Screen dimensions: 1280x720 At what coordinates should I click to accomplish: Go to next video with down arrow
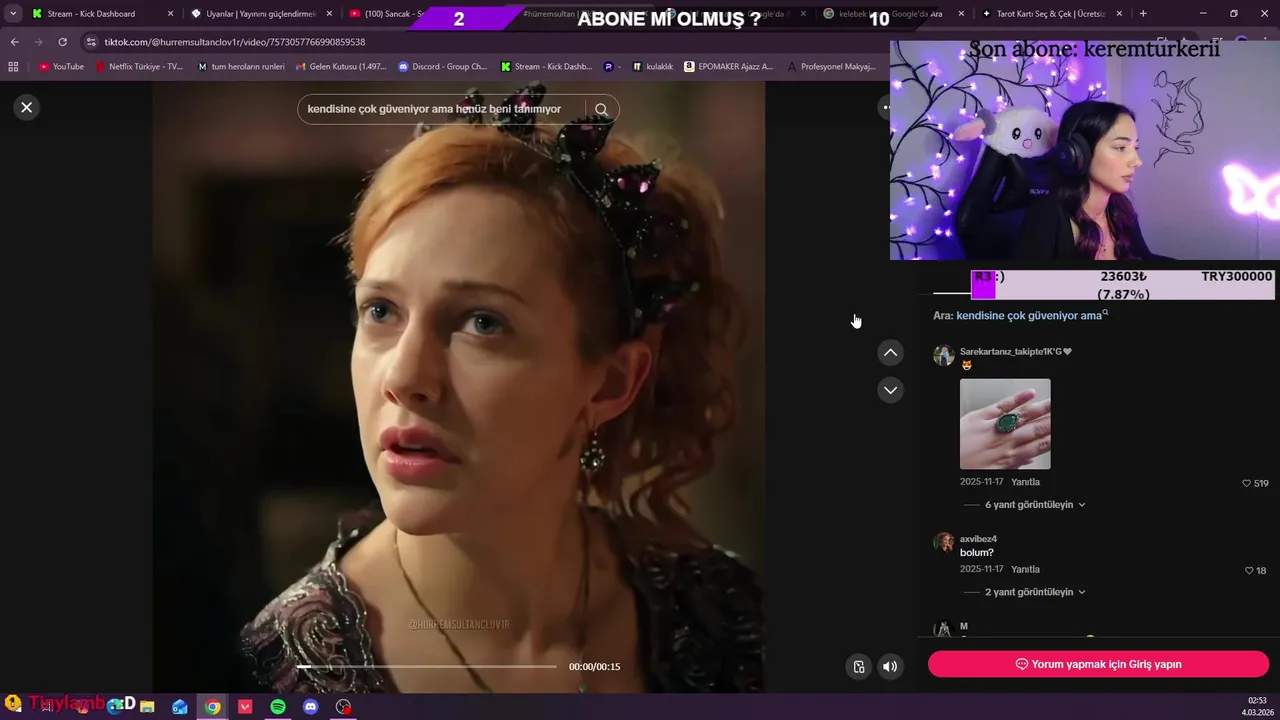(890, 390)
